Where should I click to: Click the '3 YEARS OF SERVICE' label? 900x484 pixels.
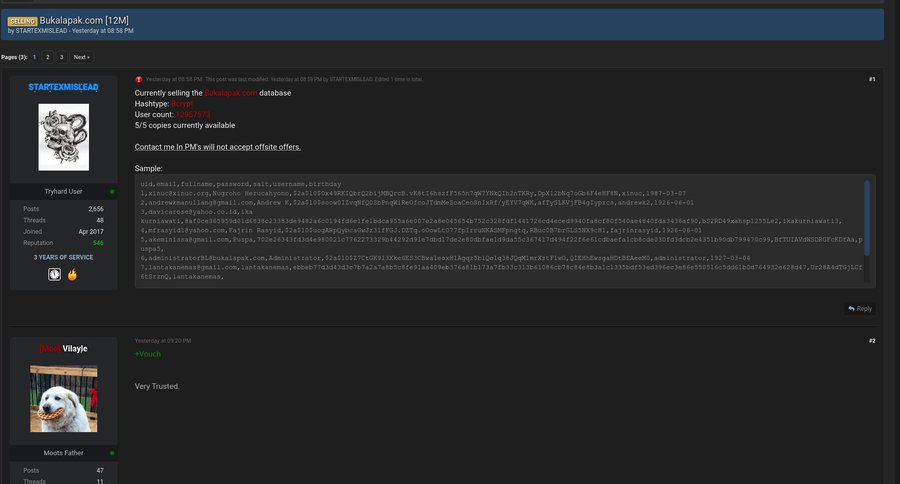63,257
